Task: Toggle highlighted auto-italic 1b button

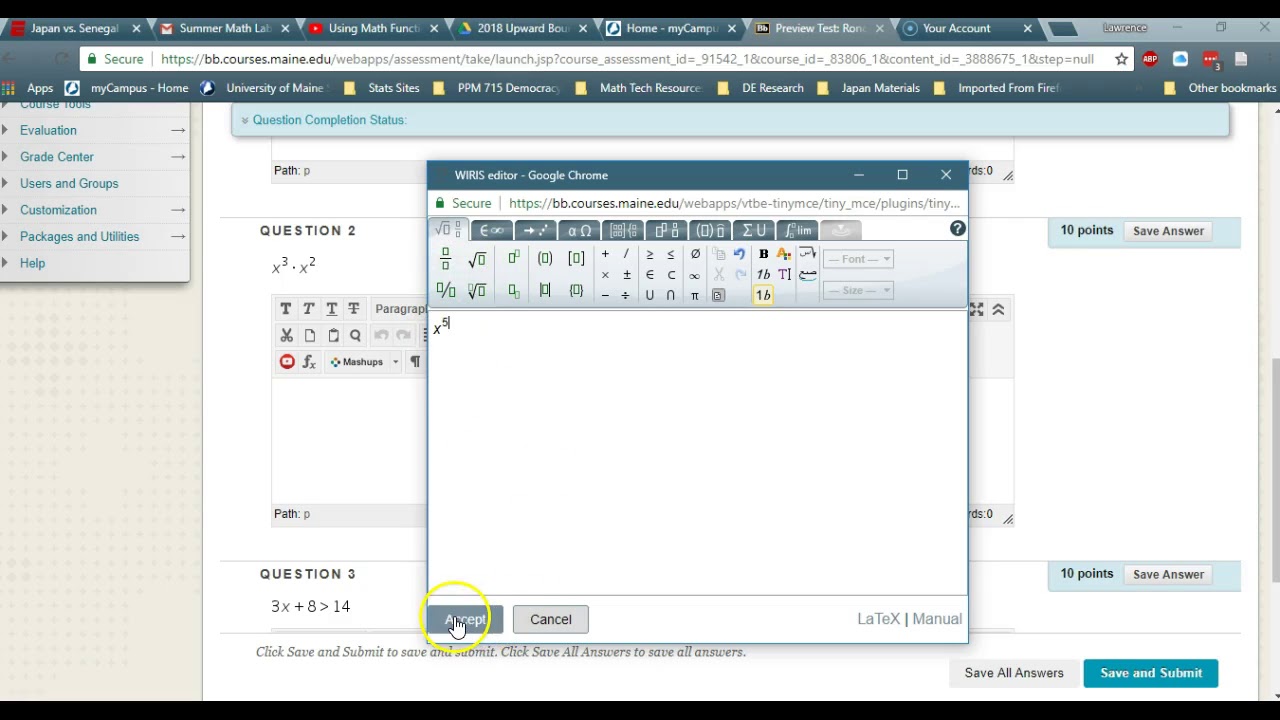Action: pyautogui.click(x=763, y=295)
